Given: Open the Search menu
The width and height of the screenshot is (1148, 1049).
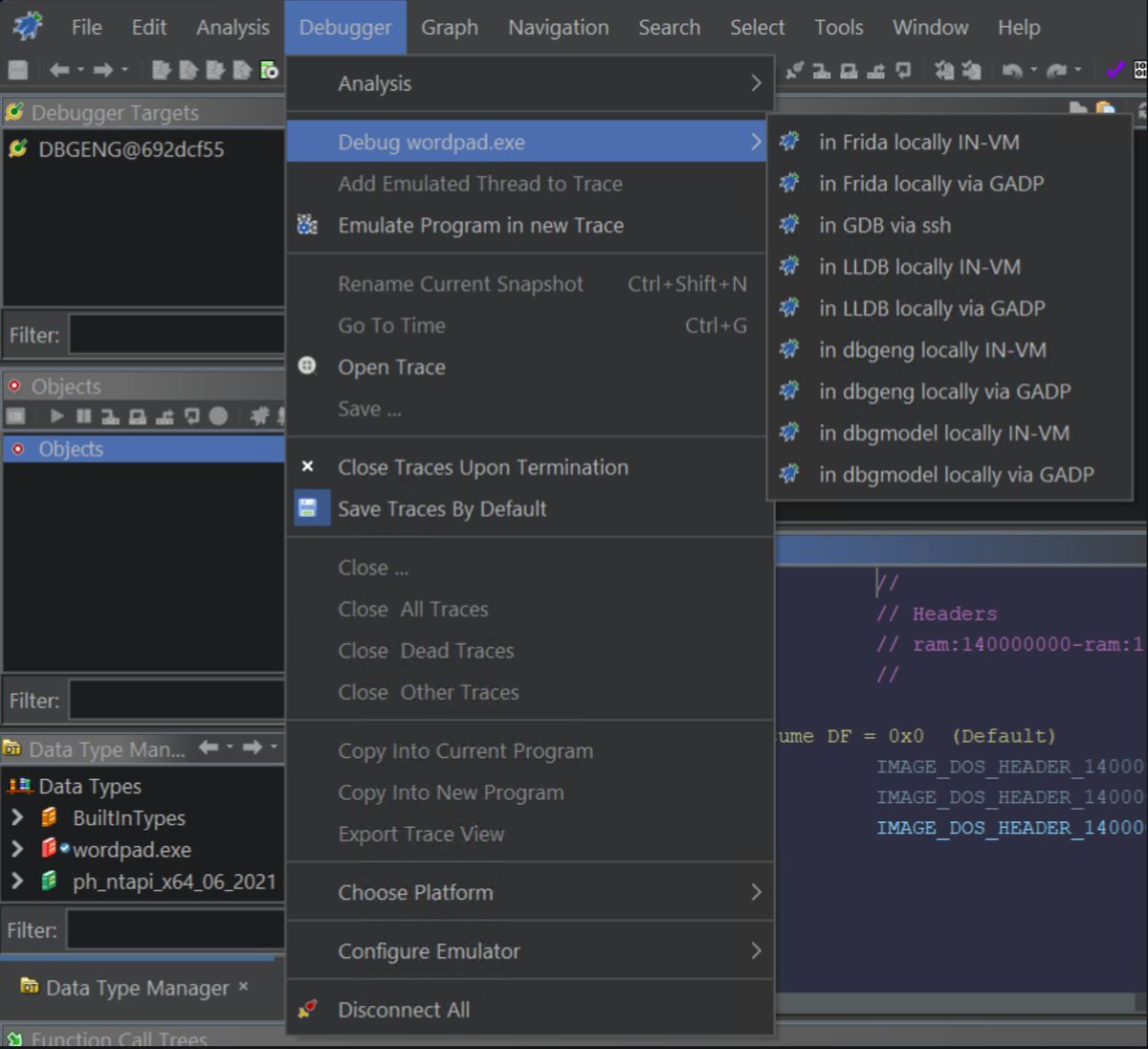Looking at the screenshot, I should coord(670,27).
